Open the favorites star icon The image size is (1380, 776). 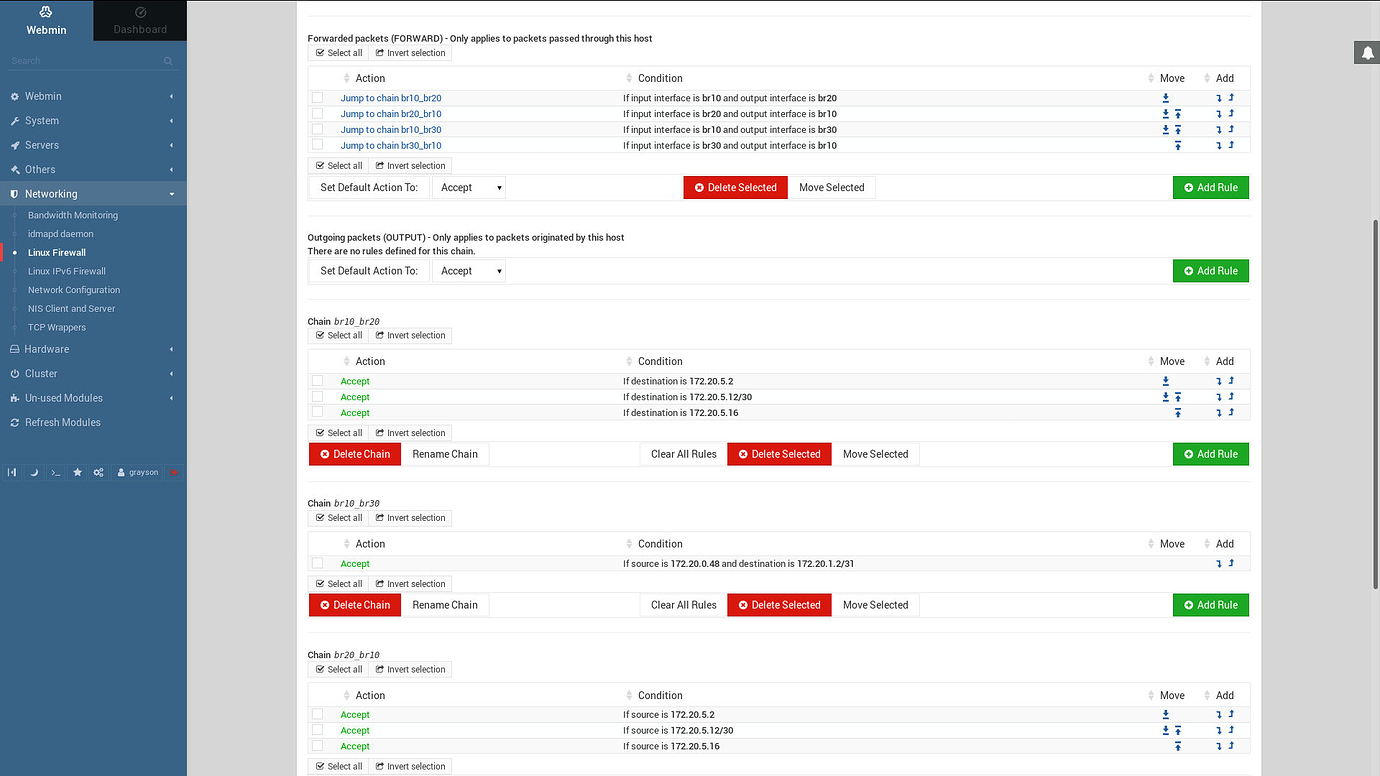[77, 472]
